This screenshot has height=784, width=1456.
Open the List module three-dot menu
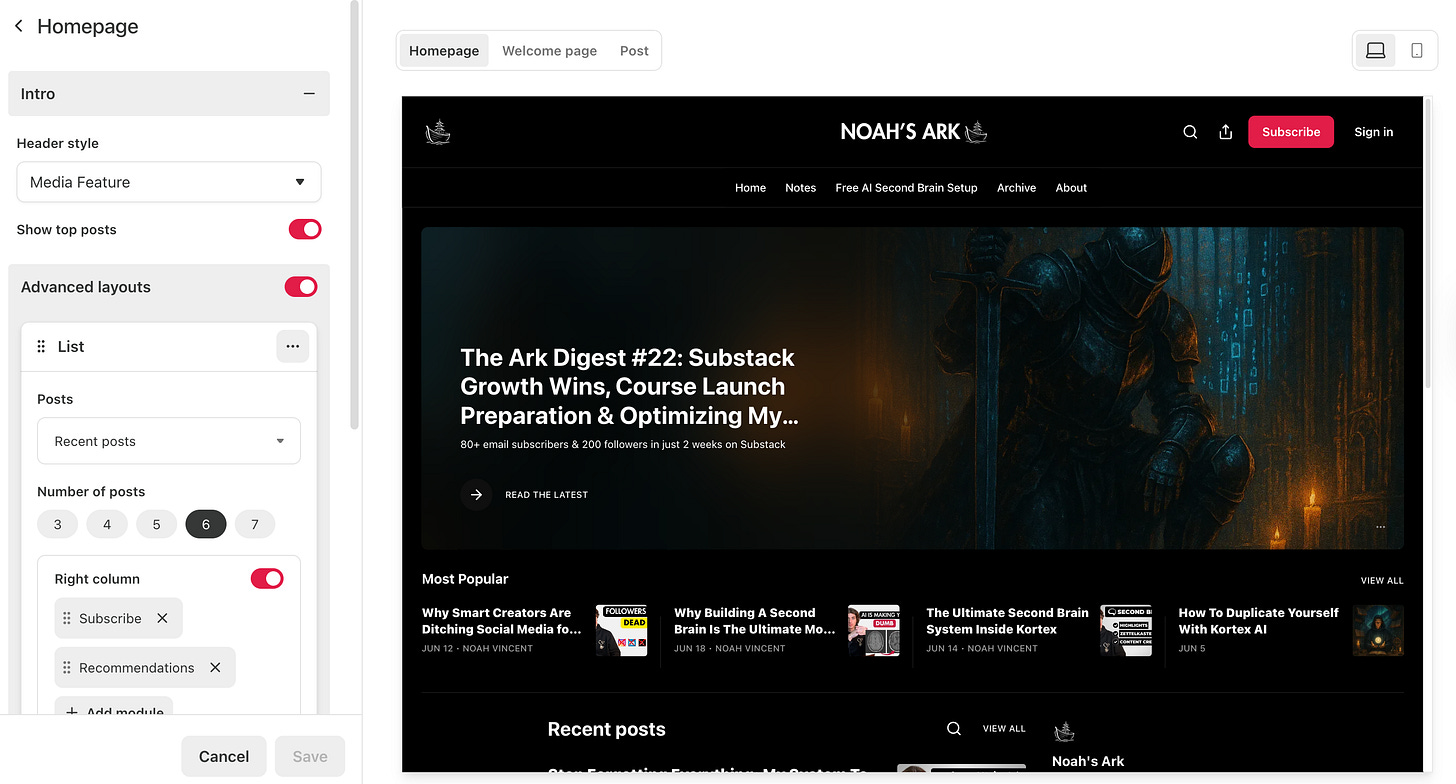click(x=292, y=346)
